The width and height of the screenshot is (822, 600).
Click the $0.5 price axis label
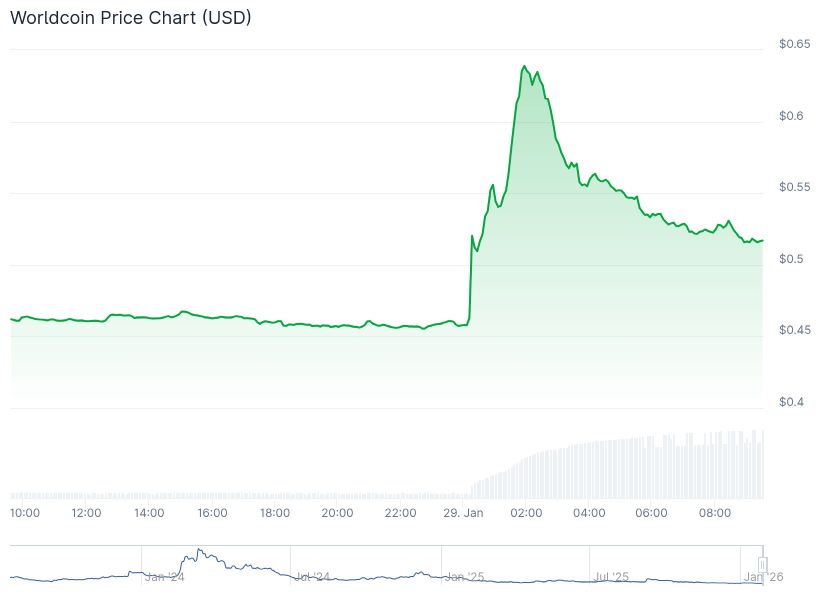(x=791, y=259)
